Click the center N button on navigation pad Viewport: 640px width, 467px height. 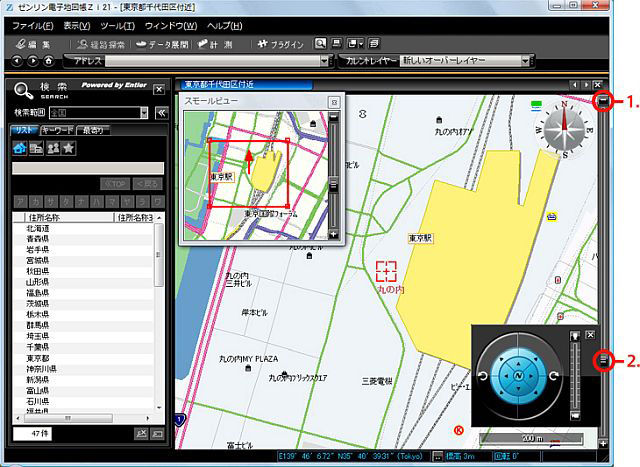519,375
